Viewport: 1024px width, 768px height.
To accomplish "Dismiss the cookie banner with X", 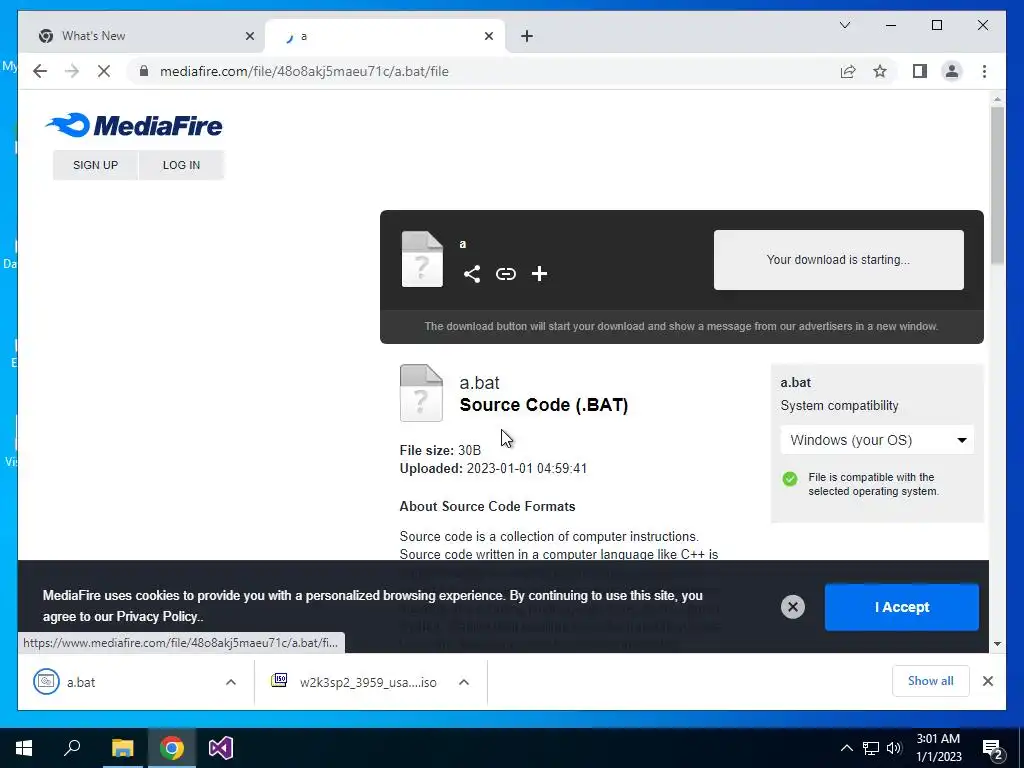I will tap(792, 607).
